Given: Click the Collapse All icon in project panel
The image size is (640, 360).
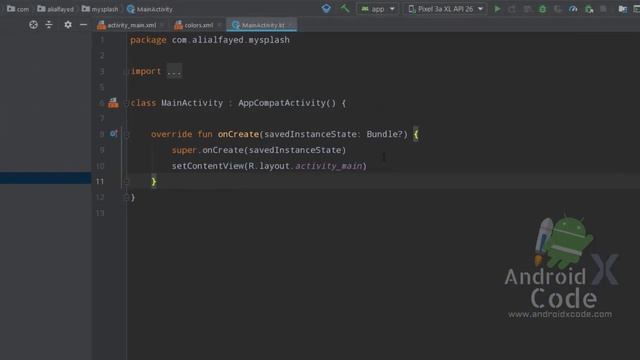Looking at the screenshot, I should [x=49, y=25].
